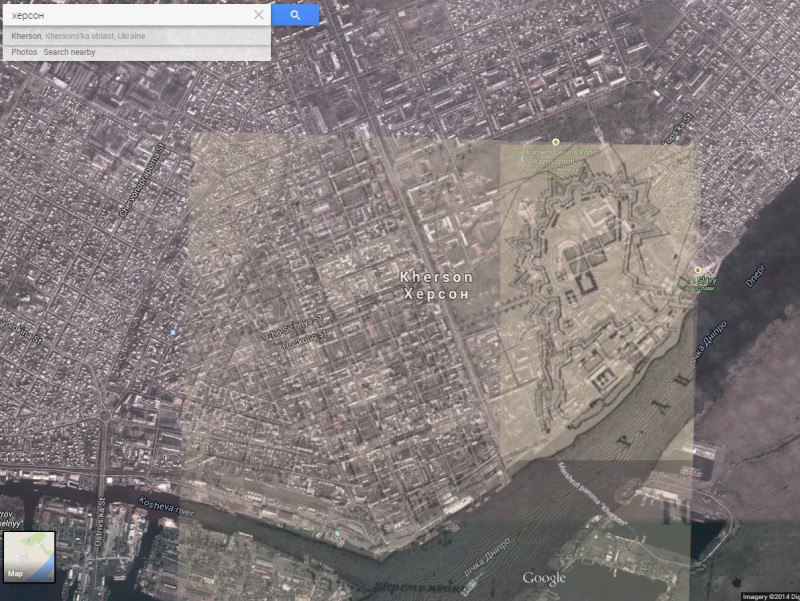Click the small blue marker on the left
This screenshot has width=800, height=601.
[x=173, y=332]
